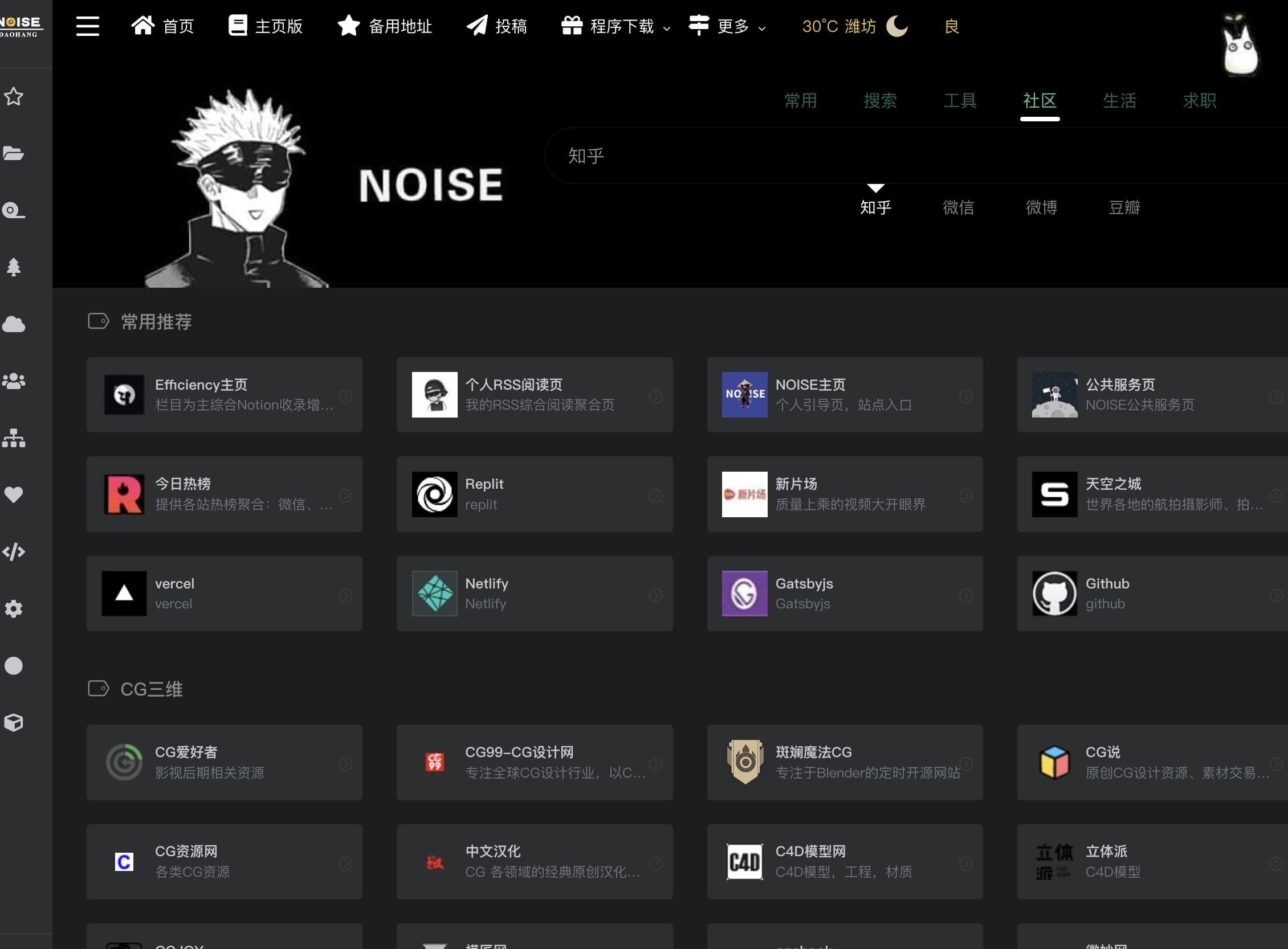Screen dimensions: 1288x949
Task: Click the users group icon in sidebar
Action: (13, 381)
